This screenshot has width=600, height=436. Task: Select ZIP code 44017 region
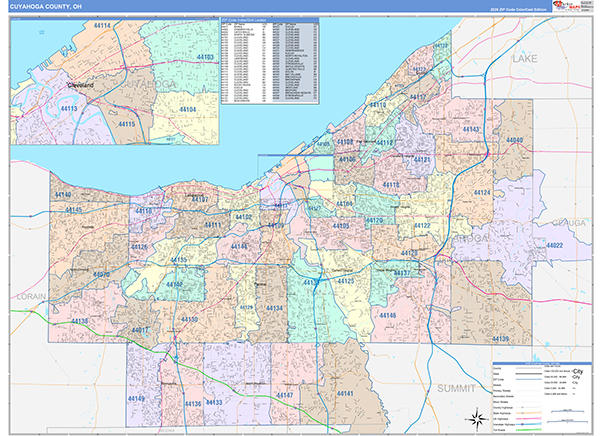click(x=140, y=330)
